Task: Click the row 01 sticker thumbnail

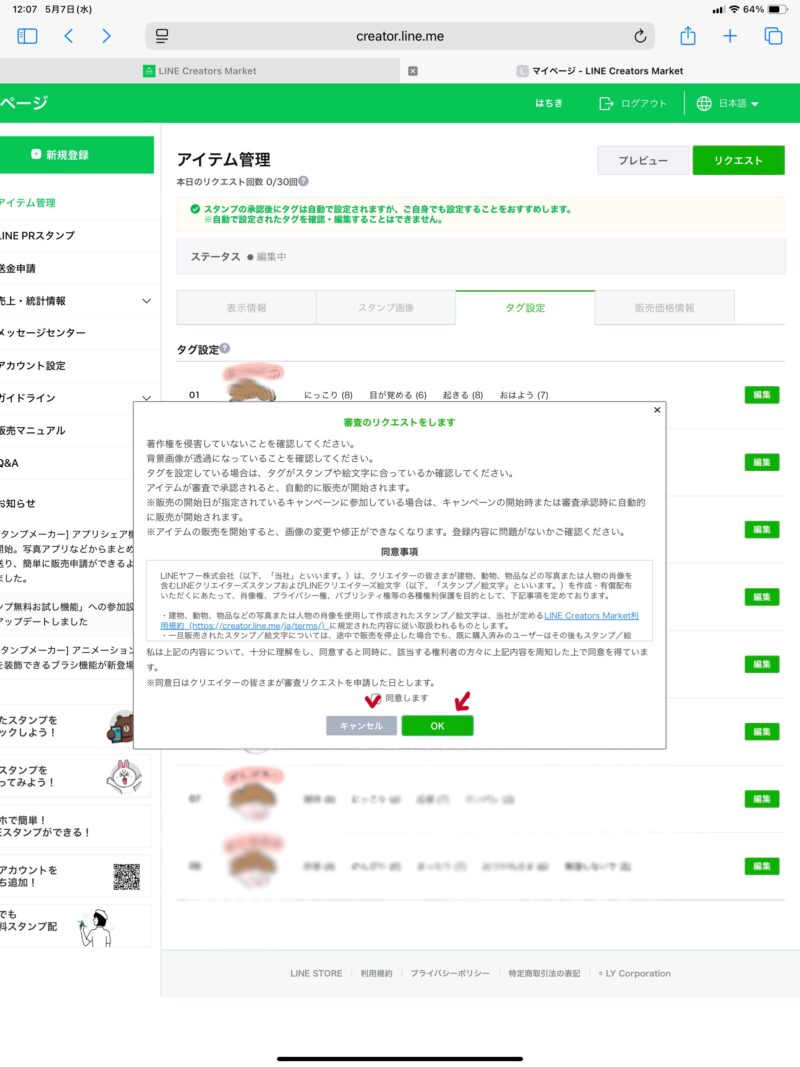Action: 252,384
